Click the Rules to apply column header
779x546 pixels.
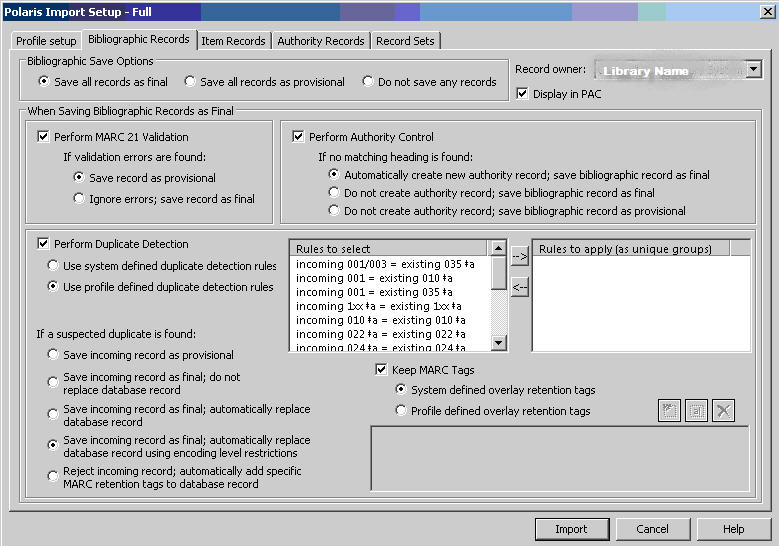coord(632,248)
